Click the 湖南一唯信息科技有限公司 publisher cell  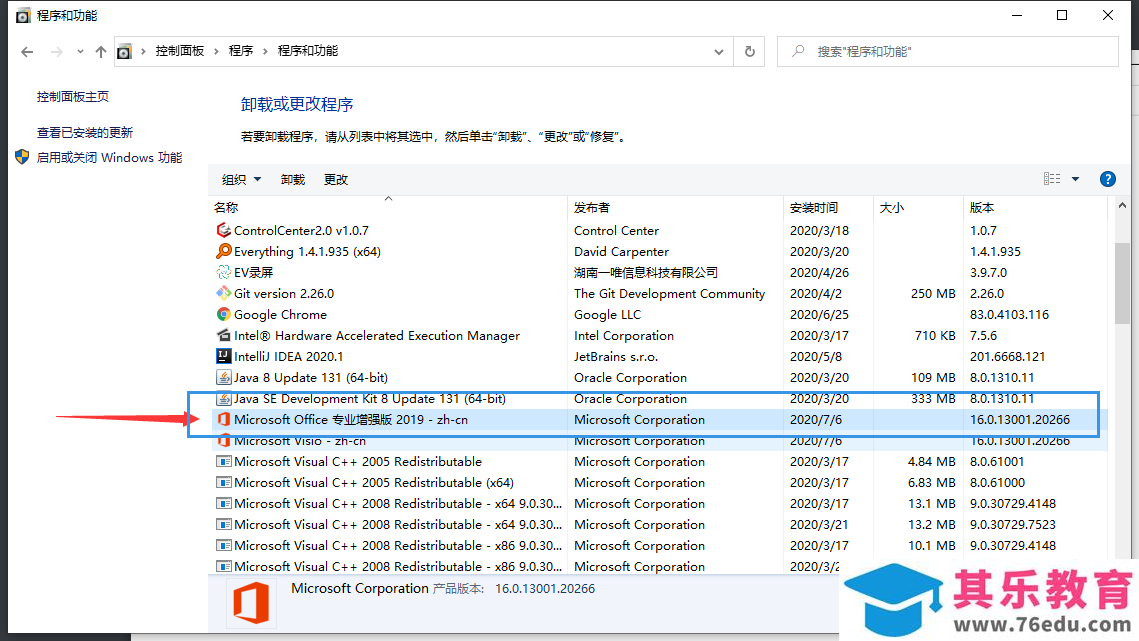tap(645, 273)
